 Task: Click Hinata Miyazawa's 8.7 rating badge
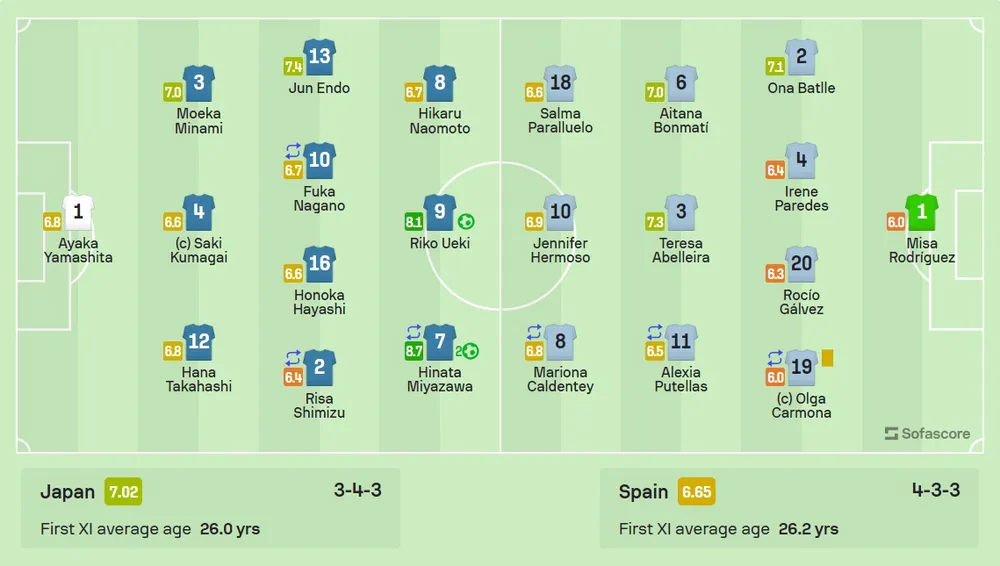pyautogui.click(x=412, y=351)
